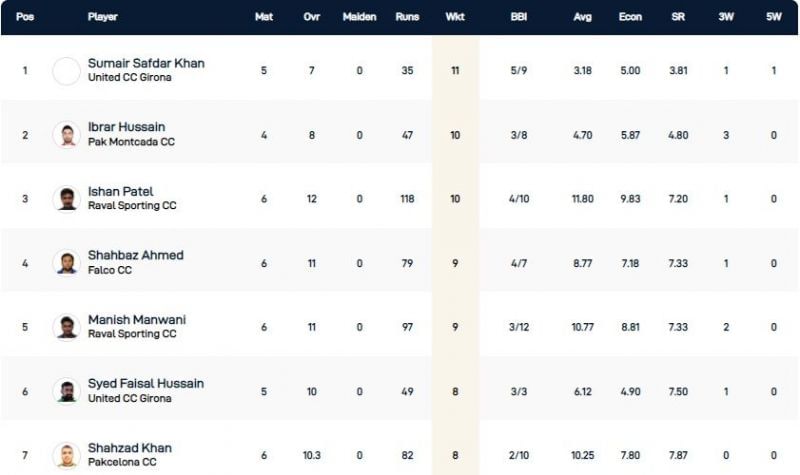Click the BBI column header

click(x=518, y=17)
